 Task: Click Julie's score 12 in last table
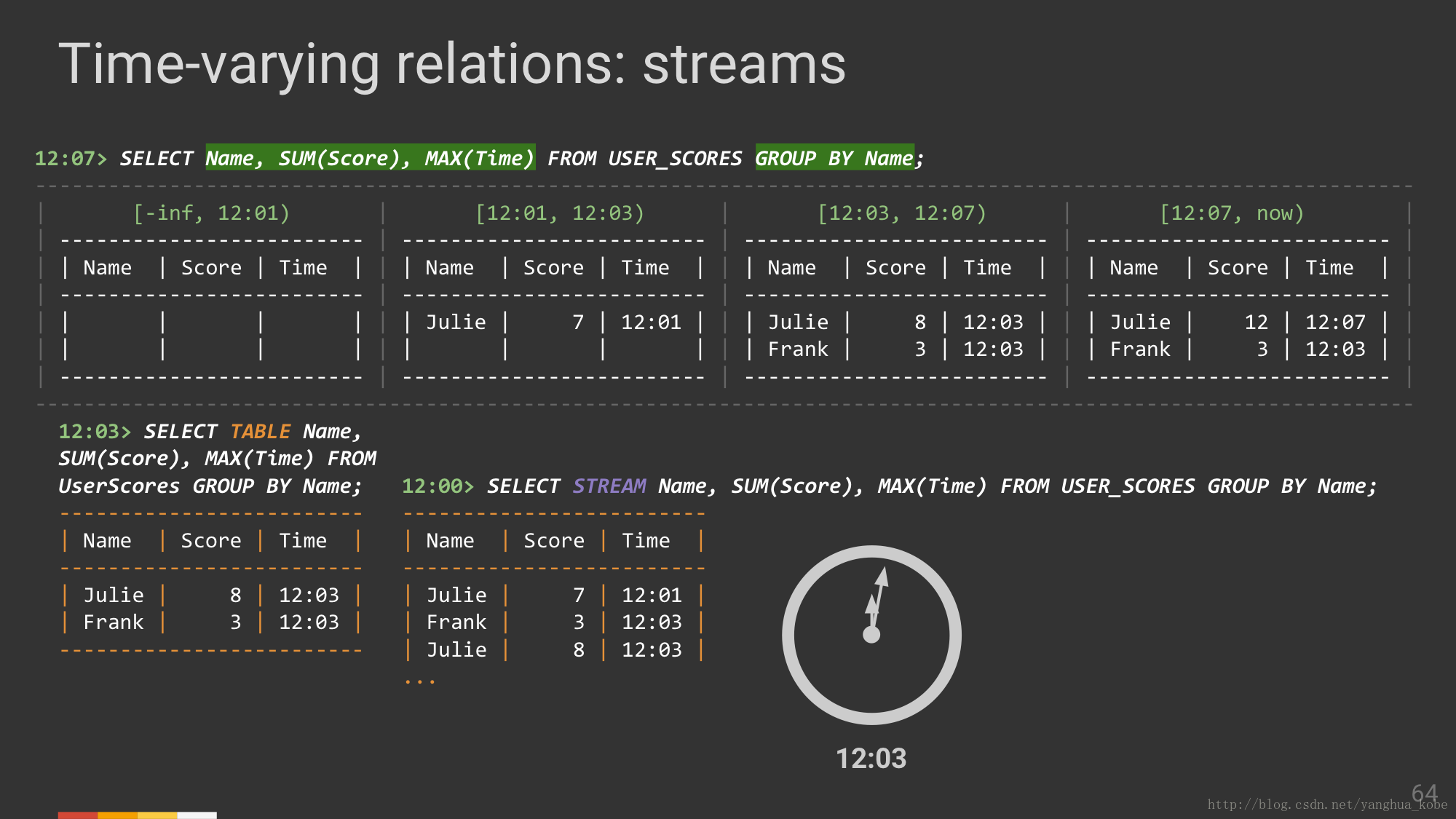click(1256, 323)
